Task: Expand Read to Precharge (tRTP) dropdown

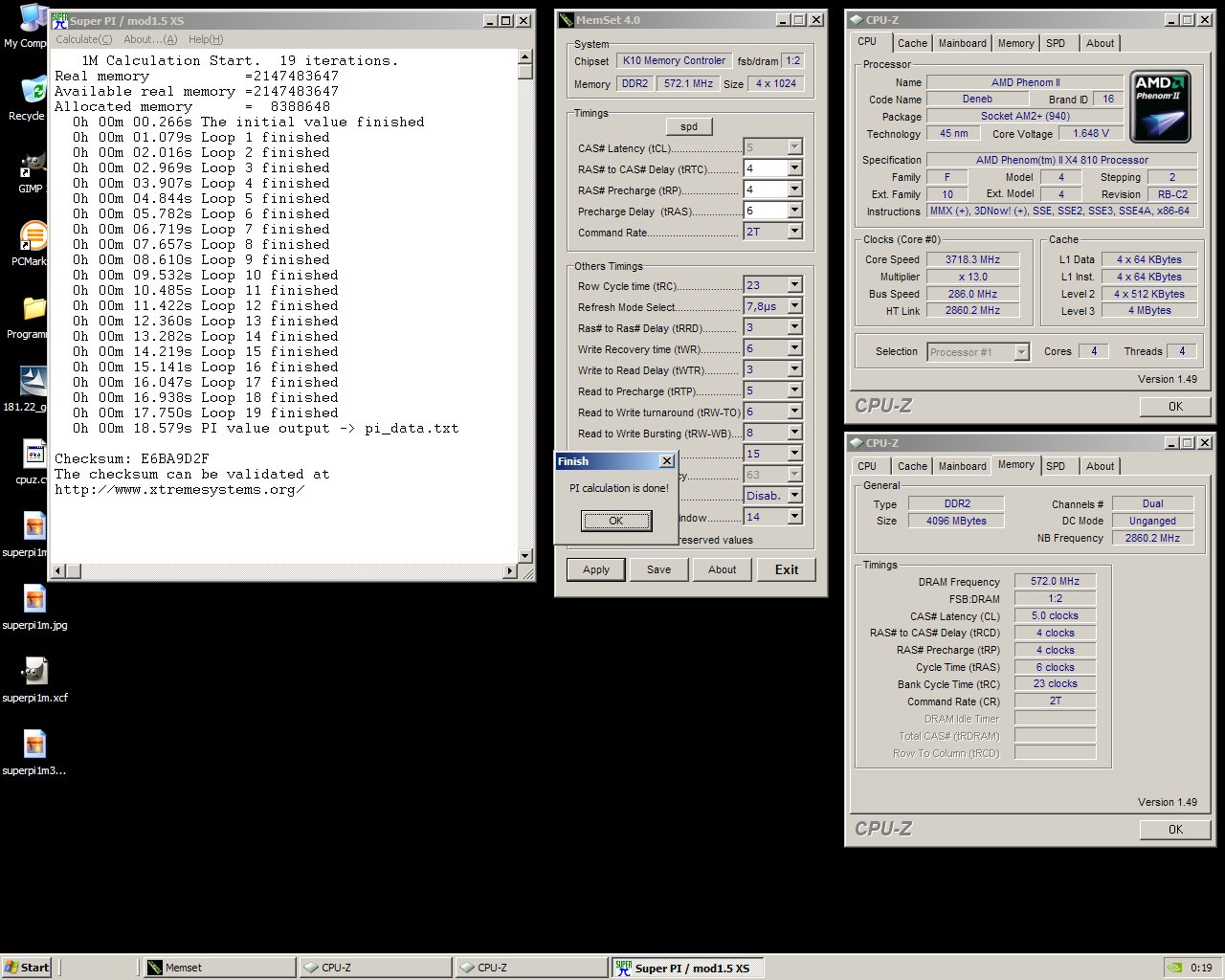Action: tap(794, 390)
